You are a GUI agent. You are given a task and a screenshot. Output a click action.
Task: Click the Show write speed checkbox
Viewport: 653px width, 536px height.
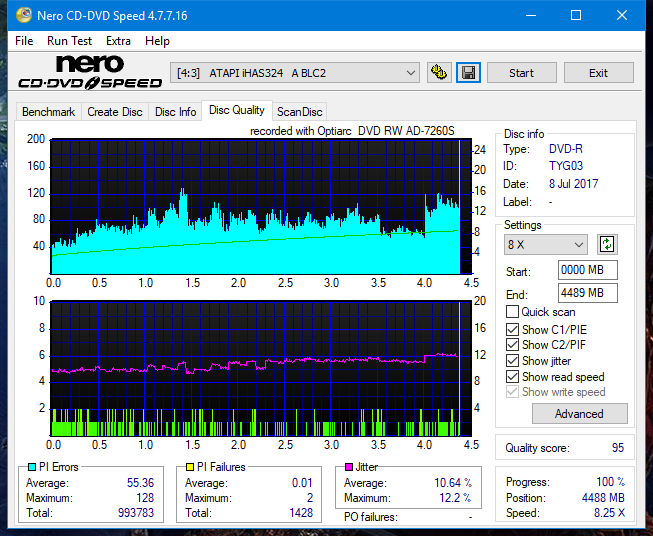coord(512,392)
